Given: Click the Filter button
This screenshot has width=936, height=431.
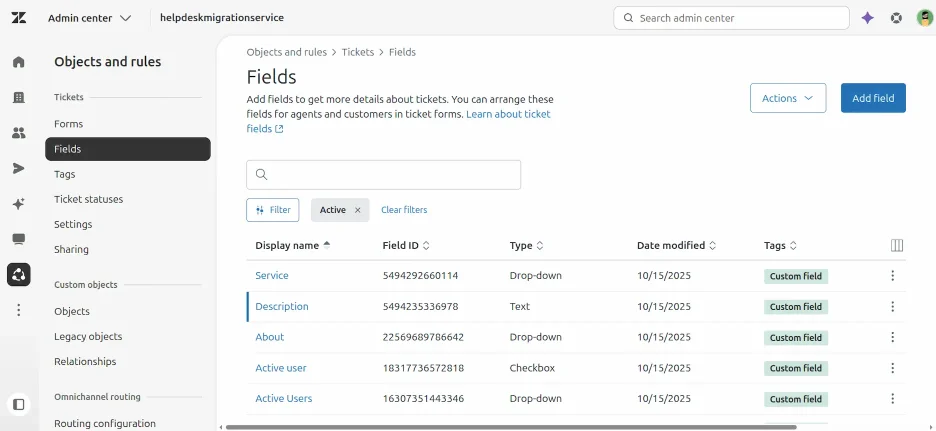Looking at the screenshot, I should 273,210.
